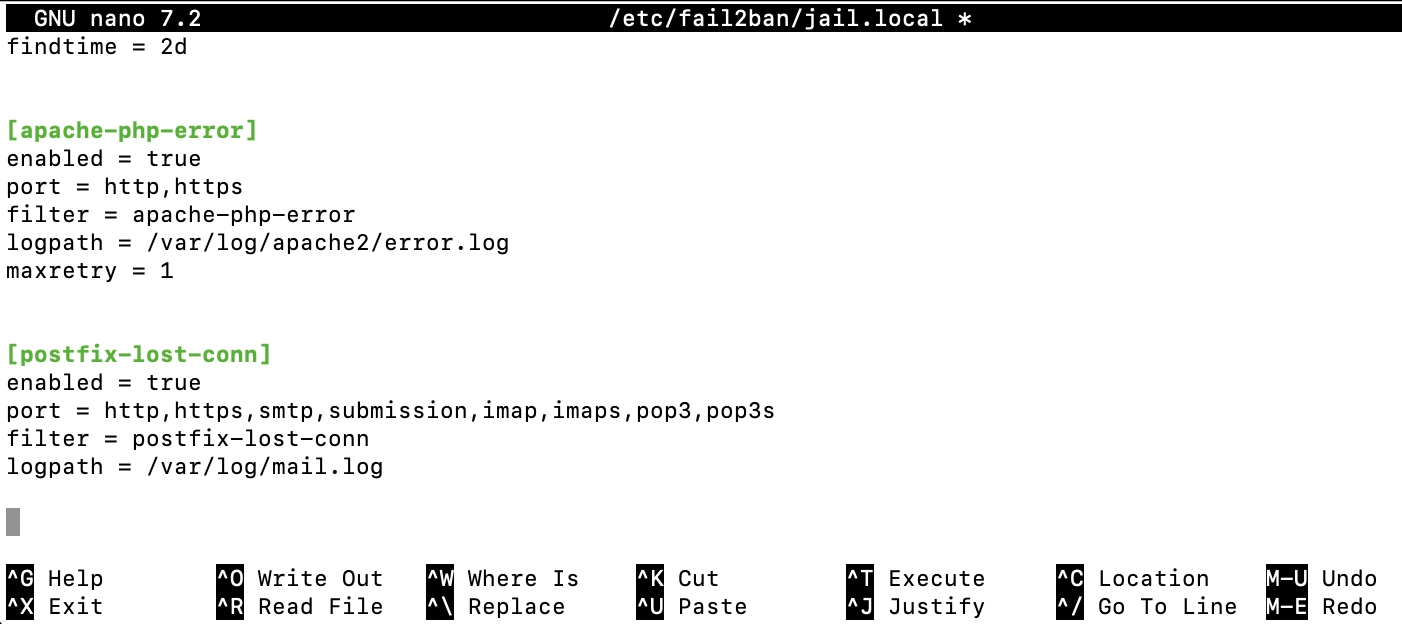Screen dimensions: 1402x624
Task: Click the ^K Cut shortcut
Action: coord(678,579)
